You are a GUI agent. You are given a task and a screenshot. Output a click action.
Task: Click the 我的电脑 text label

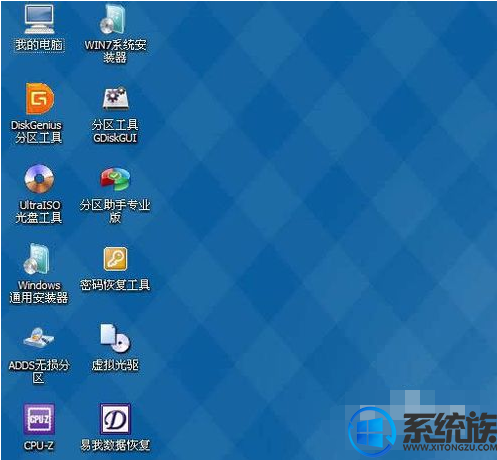point(39,45)
